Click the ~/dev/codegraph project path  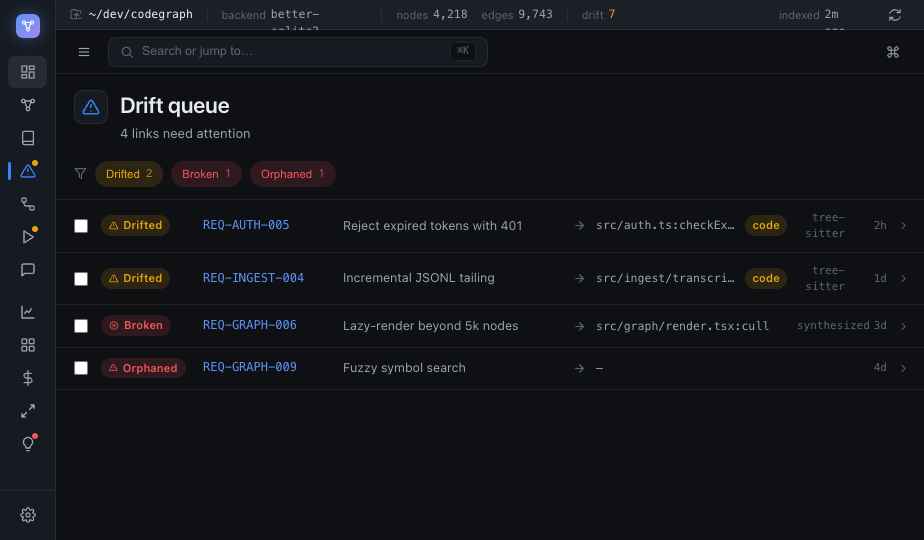click(140, 14)
